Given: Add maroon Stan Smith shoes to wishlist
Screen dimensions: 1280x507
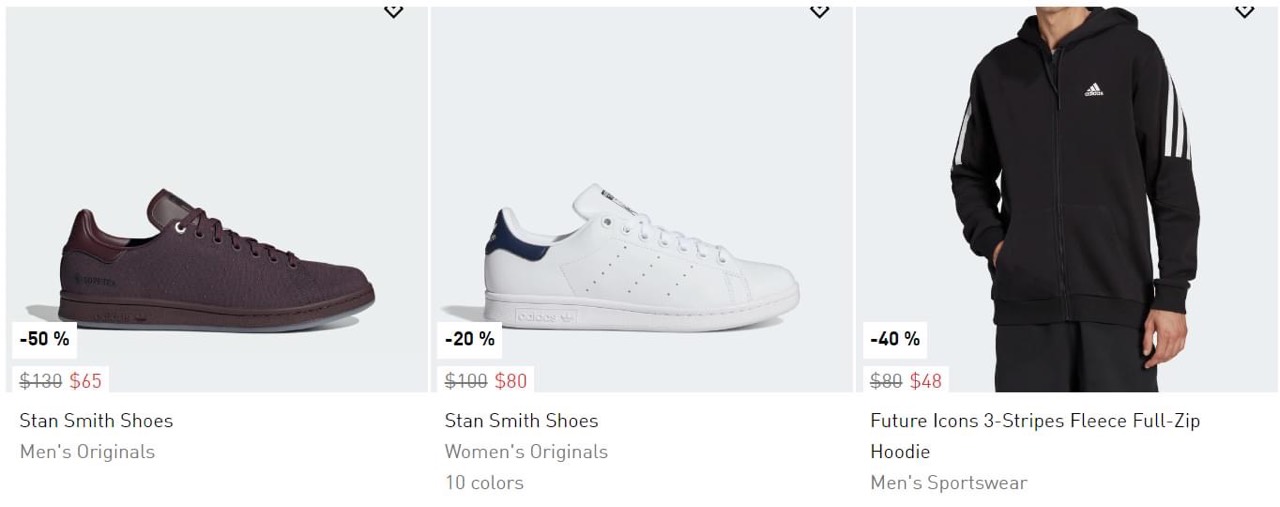Looking at the screenshot, I should pos(394,10).
